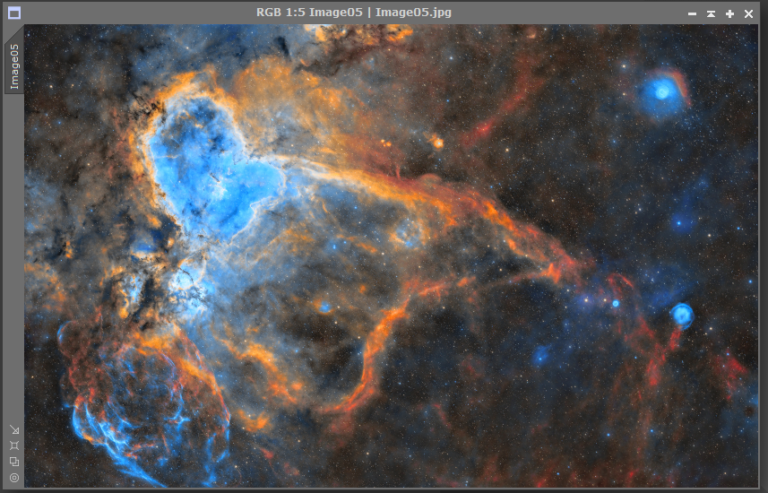Maximize the Image05 window with the plus button
This screenshot has width=768, height=493.
coord(730,14)
